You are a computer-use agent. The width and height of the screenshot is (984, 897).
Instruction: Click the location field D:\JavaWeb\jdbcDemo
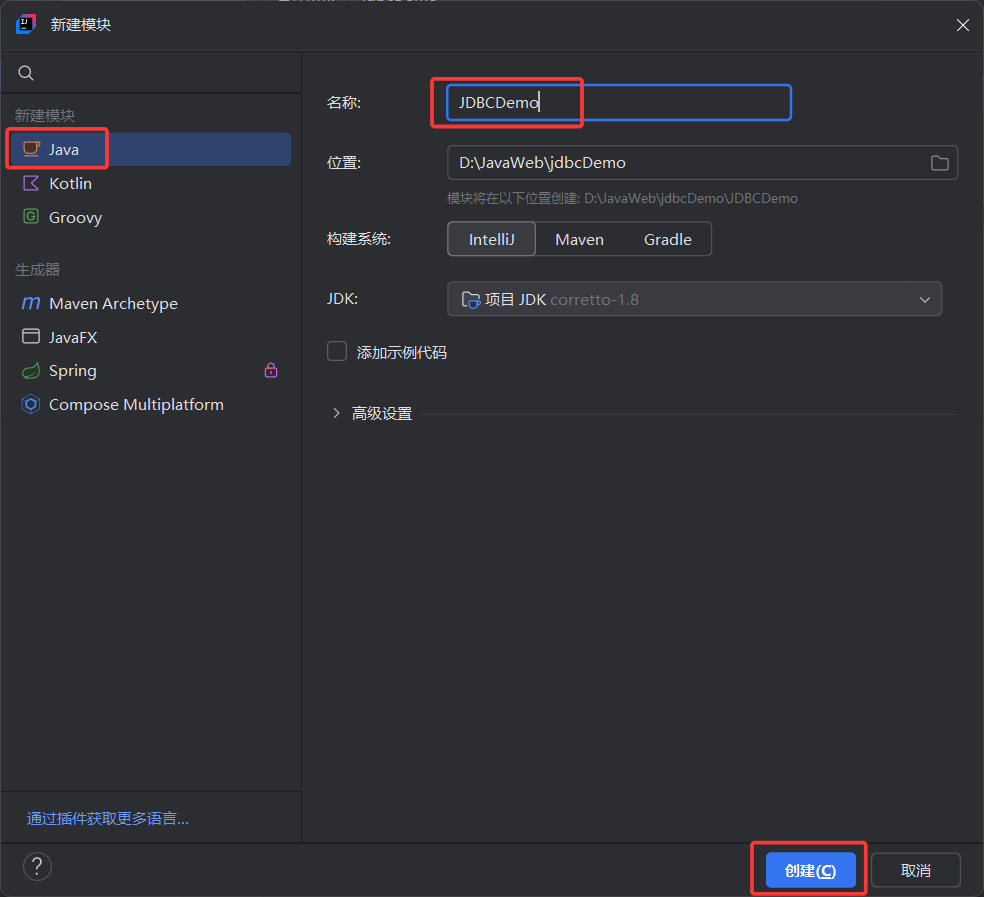702,163
